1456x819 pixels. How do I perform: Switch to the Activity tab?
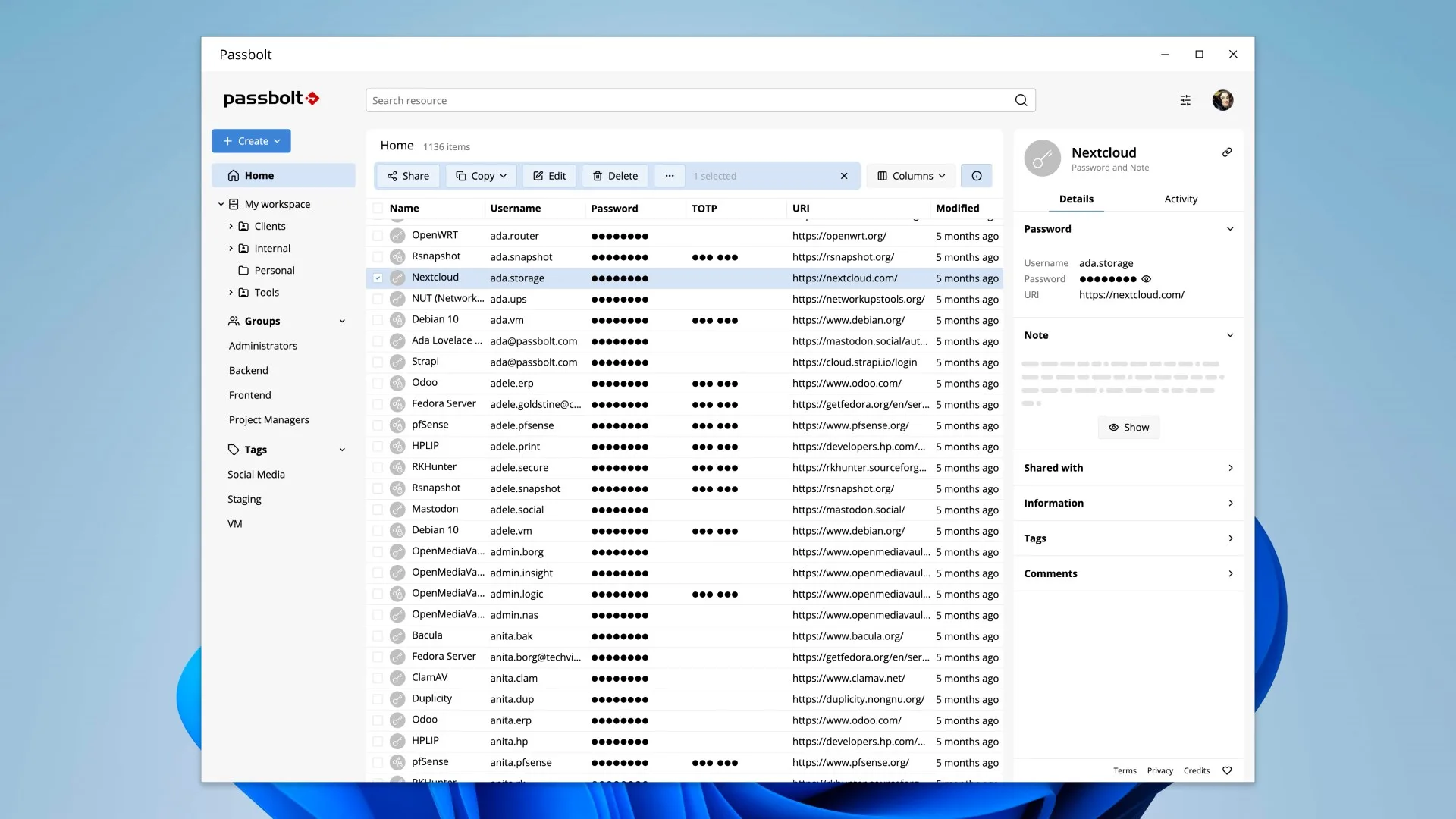pos(1181,199)
